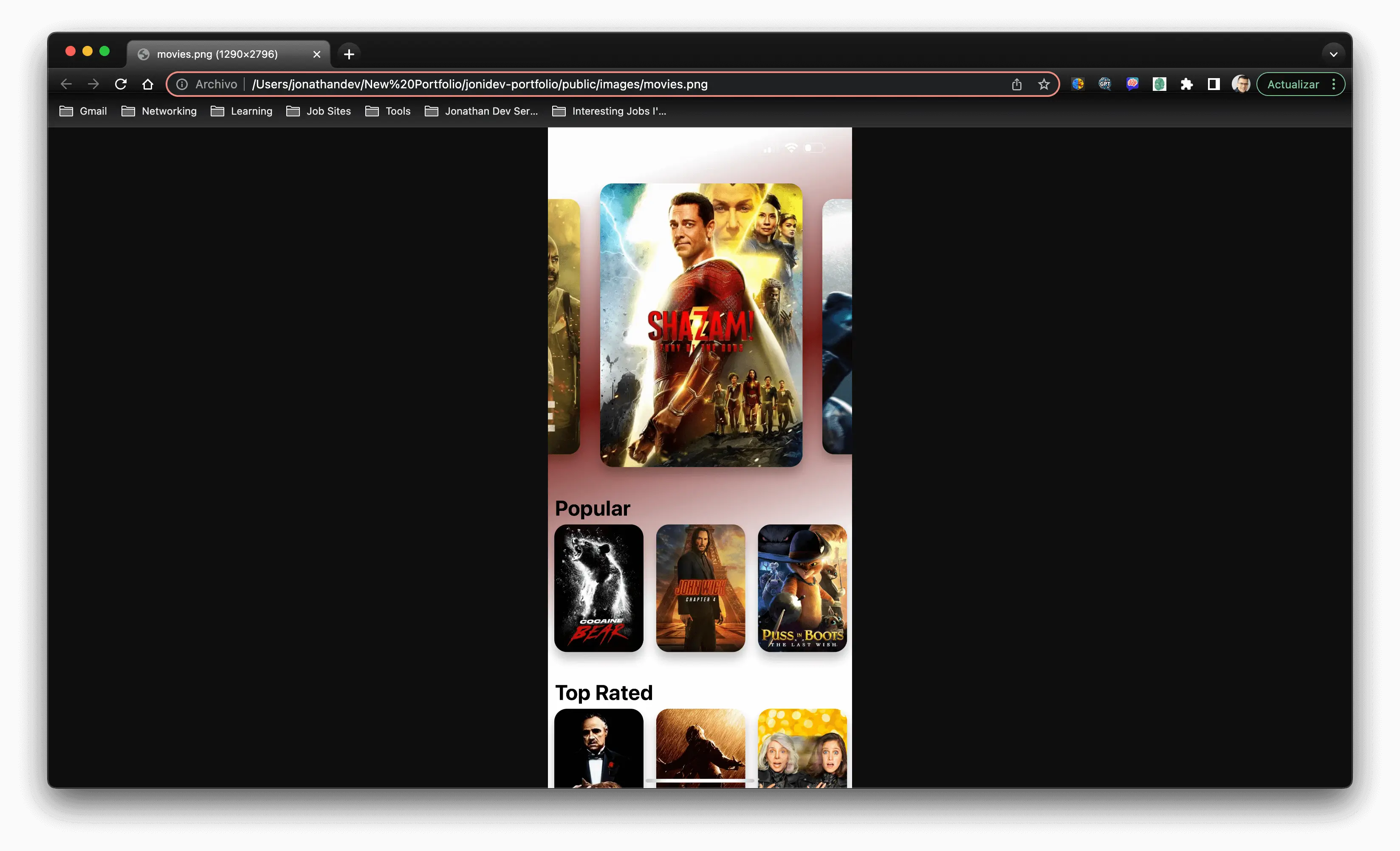The width and height of the screenshot is (1400, 851).
Task: Open the Job Sites bookmarks folder
Action: pos(319,111)
